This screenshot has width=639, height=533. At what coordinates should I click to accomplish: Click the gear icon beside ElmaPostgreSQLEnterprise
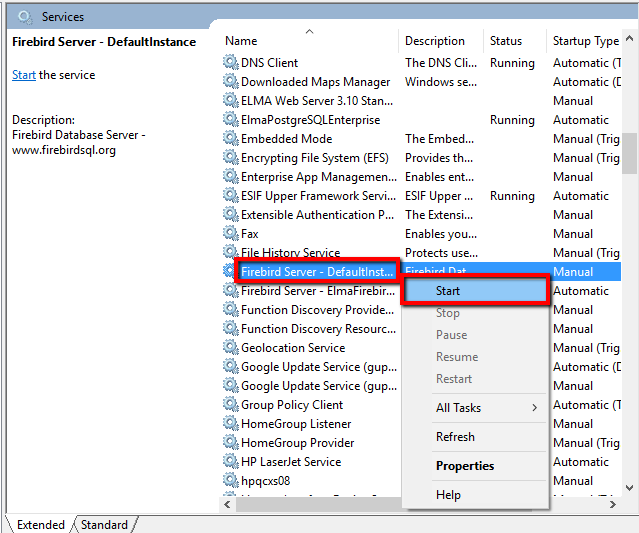[x=231, y=119]
